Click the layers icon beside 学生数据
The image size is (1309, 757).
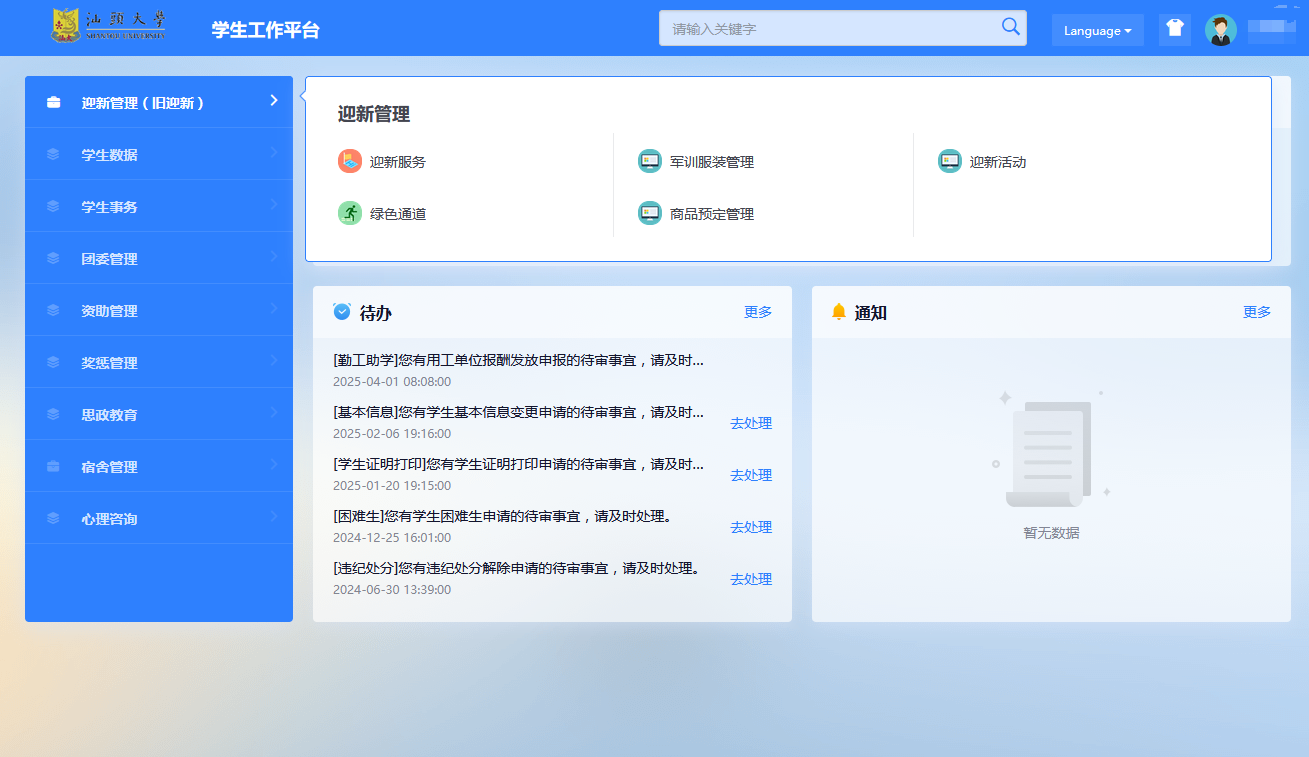pos(54,155)
